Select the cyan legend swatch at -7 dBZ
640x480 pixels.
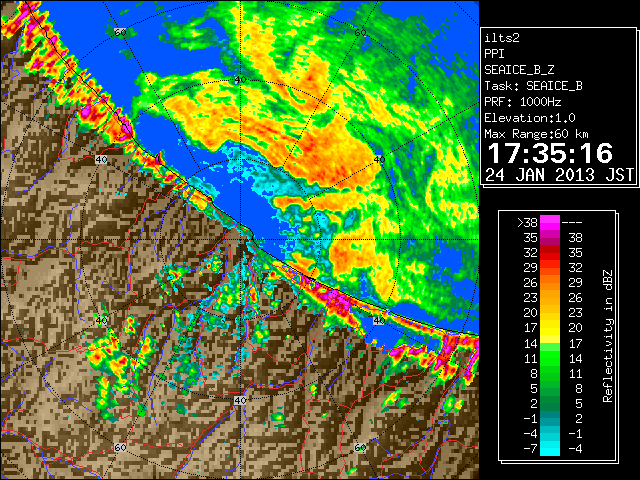(x=550, y=448)
